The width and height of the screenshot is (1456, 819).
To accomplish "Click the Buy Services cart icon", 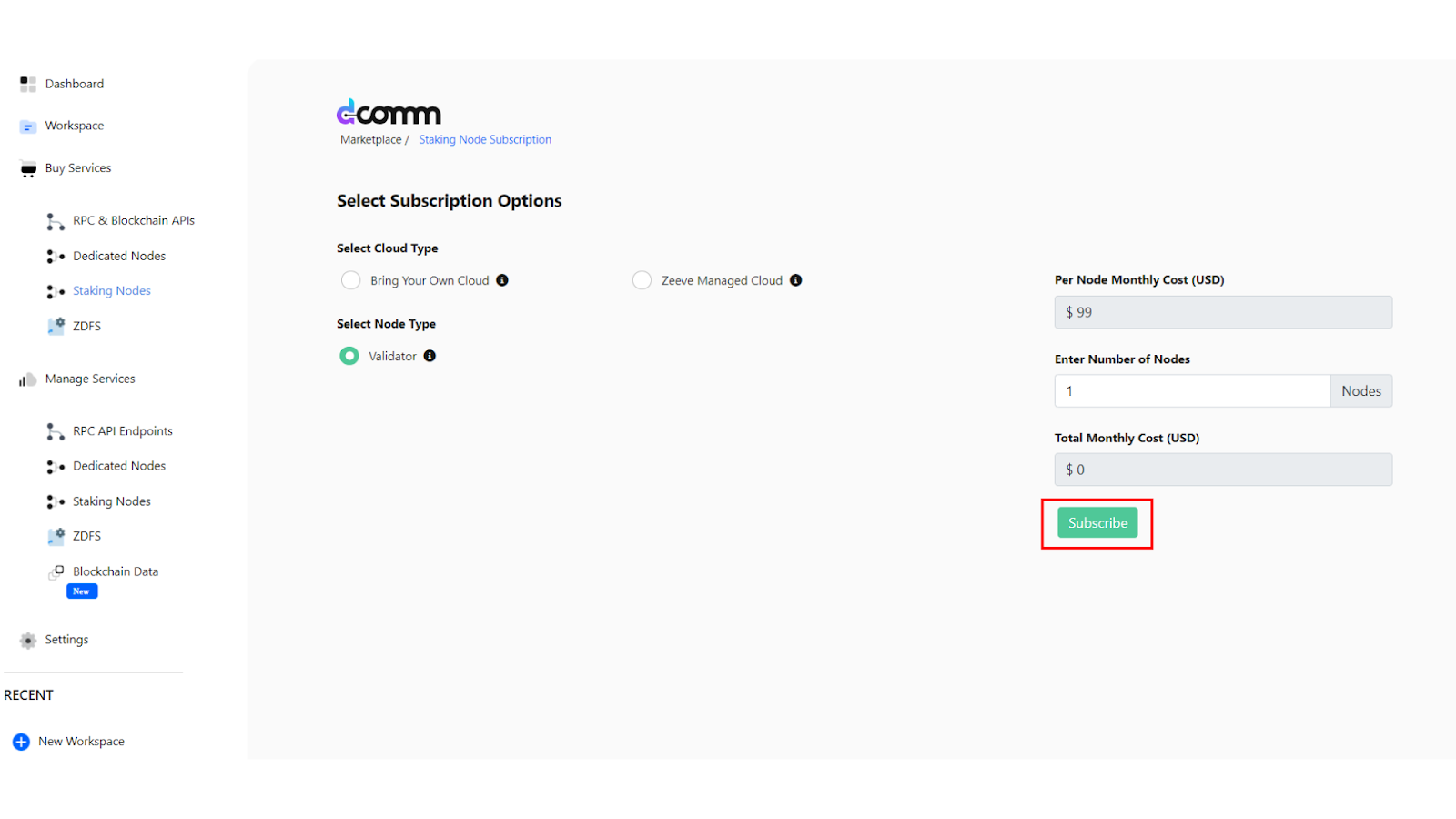I will pos(26,167).
